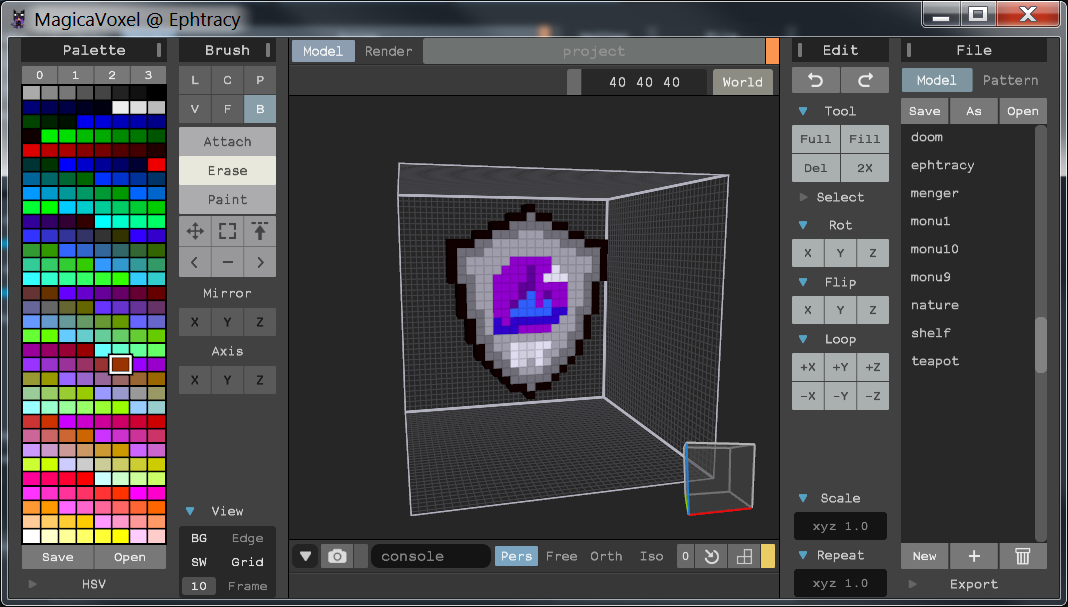Choose Attach brush action
Viewport: 1068px width, 607px height.
227,142
